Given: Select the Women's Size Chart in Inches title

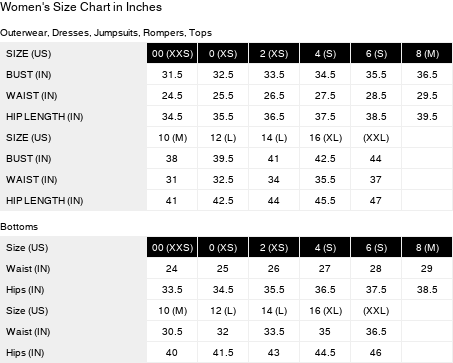Looking at the screenshot, I should (x=81, y=7).
